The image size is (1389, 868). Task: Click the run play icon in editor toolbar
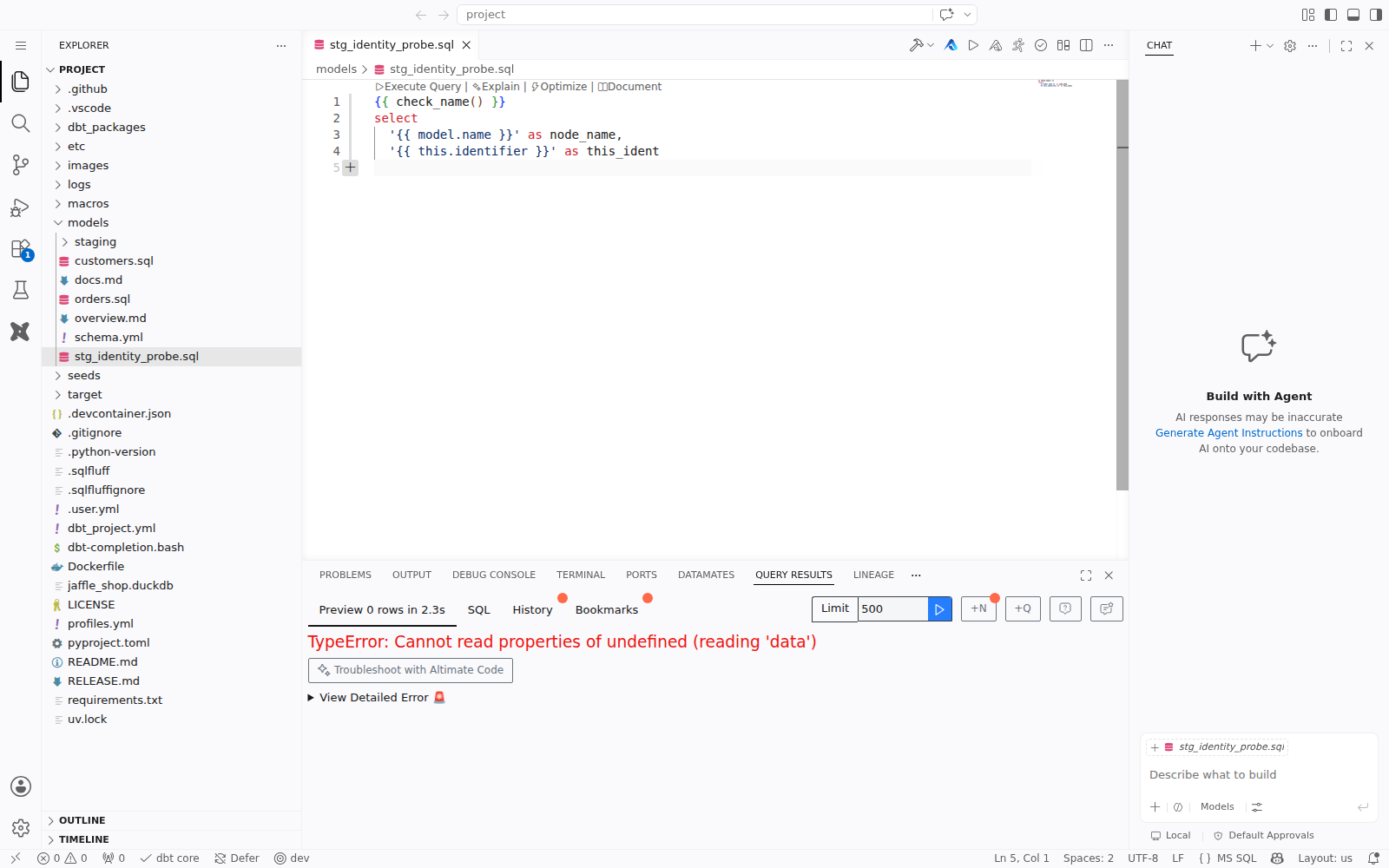click(x=973, y=45)
